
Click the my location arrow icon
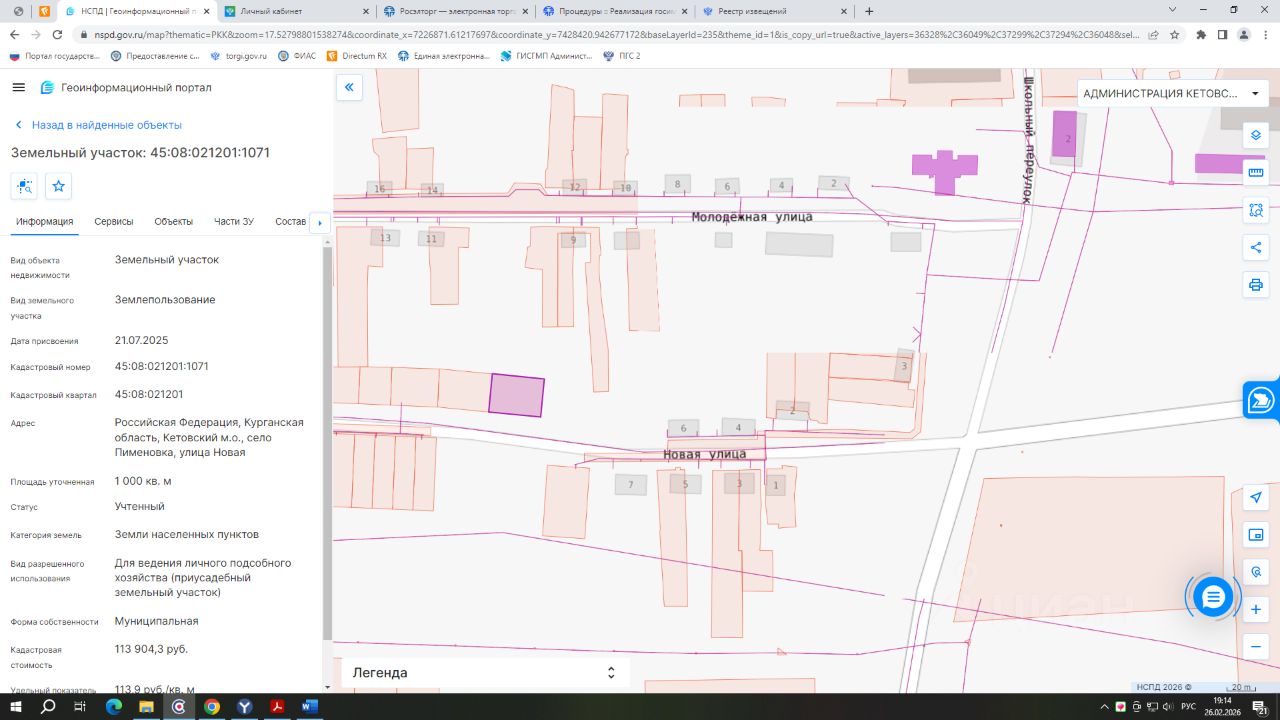(1256, 497)
